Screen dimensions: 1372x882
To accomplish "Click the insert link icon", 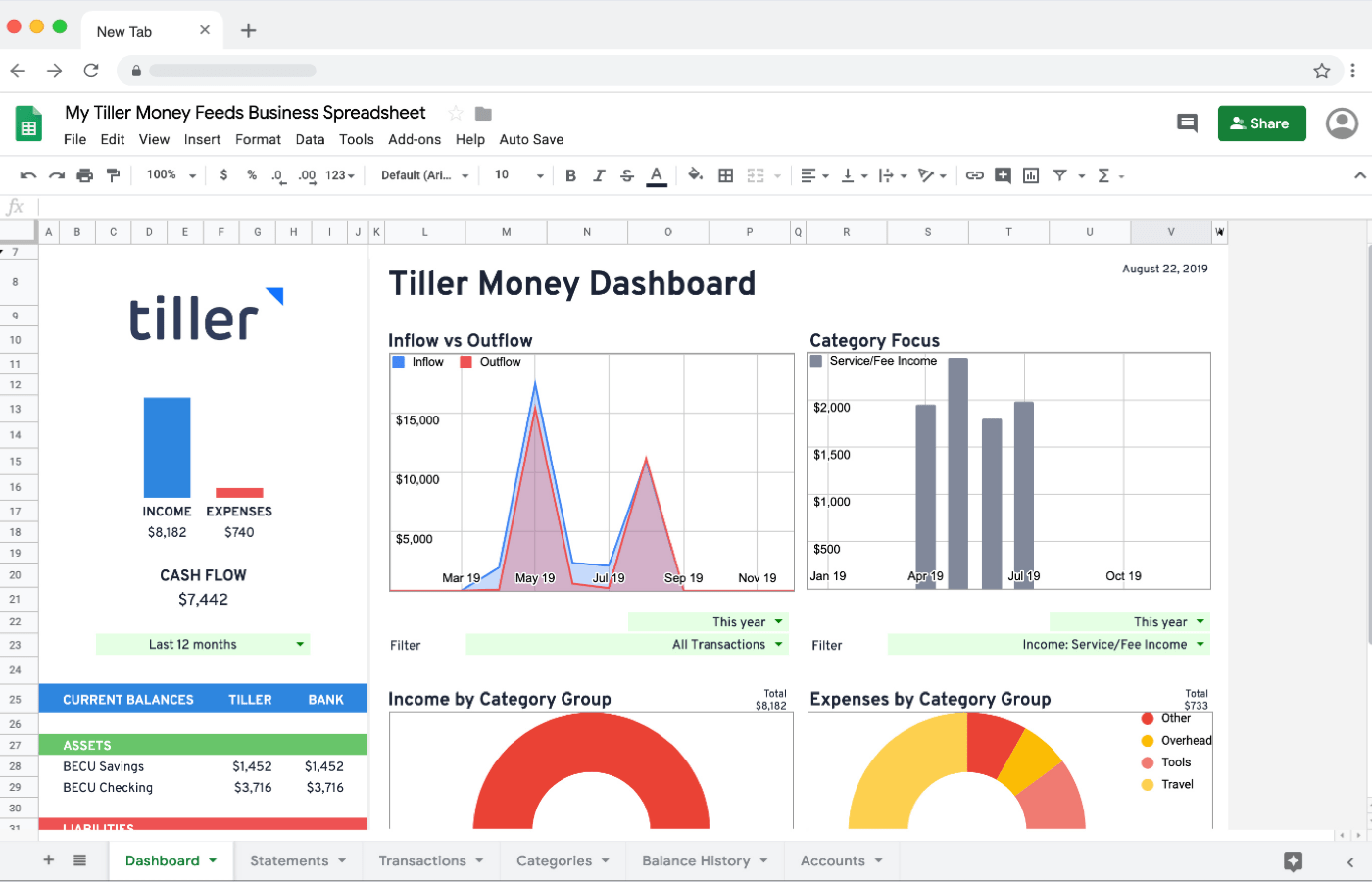I will (x=974, y=175).
